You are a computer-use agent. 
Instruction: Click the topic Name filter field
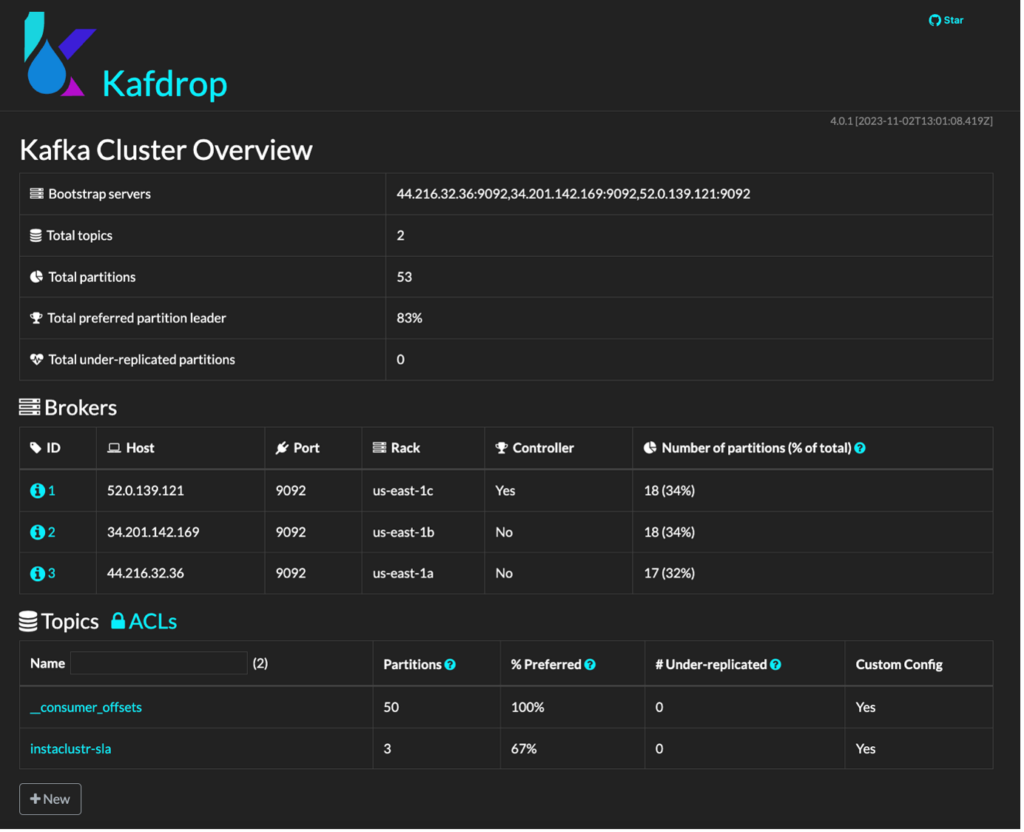(158, 663)
